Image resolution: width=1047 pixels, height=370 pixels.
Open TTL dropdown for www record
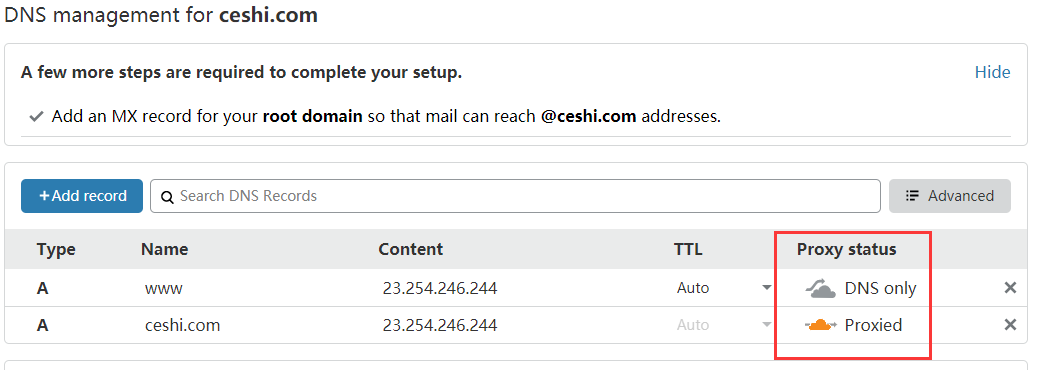click(724, 289)
